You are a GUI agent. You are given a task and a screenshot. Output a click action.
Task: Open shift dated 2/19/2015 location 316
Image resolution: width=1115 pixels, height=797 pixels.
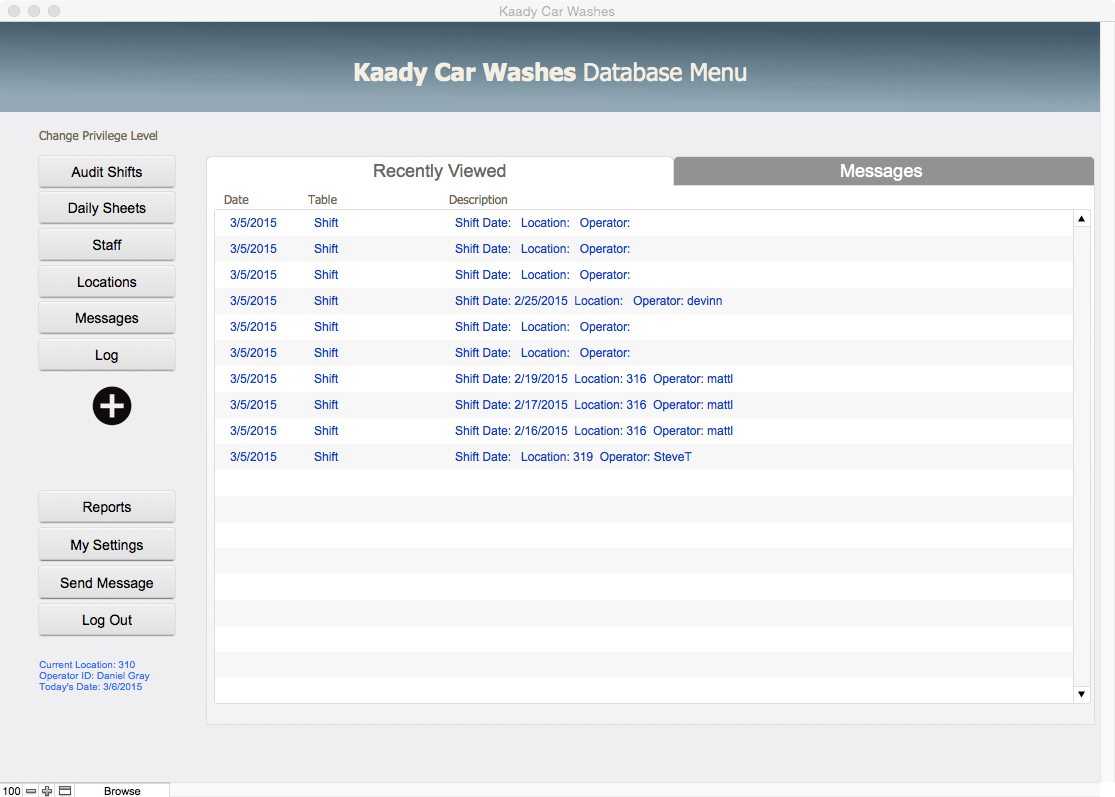click(644, 379)
